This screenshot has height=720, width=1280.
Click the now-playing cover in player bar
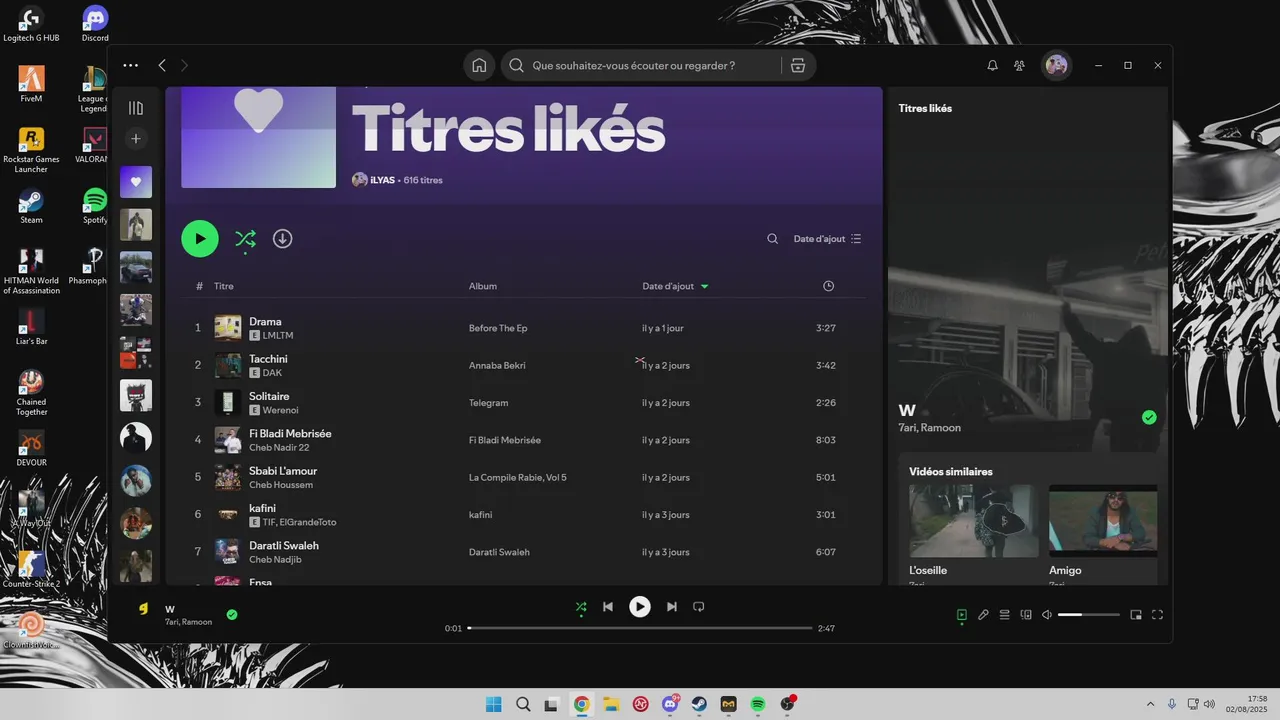click(143, 609)
